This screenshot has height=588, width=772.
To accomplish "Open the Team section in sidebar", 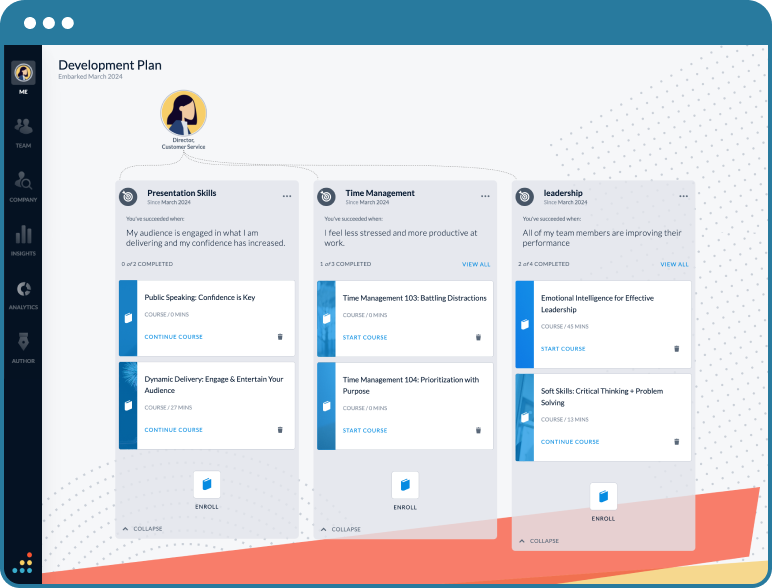I will pyautogui.click(x=23, y=130).
